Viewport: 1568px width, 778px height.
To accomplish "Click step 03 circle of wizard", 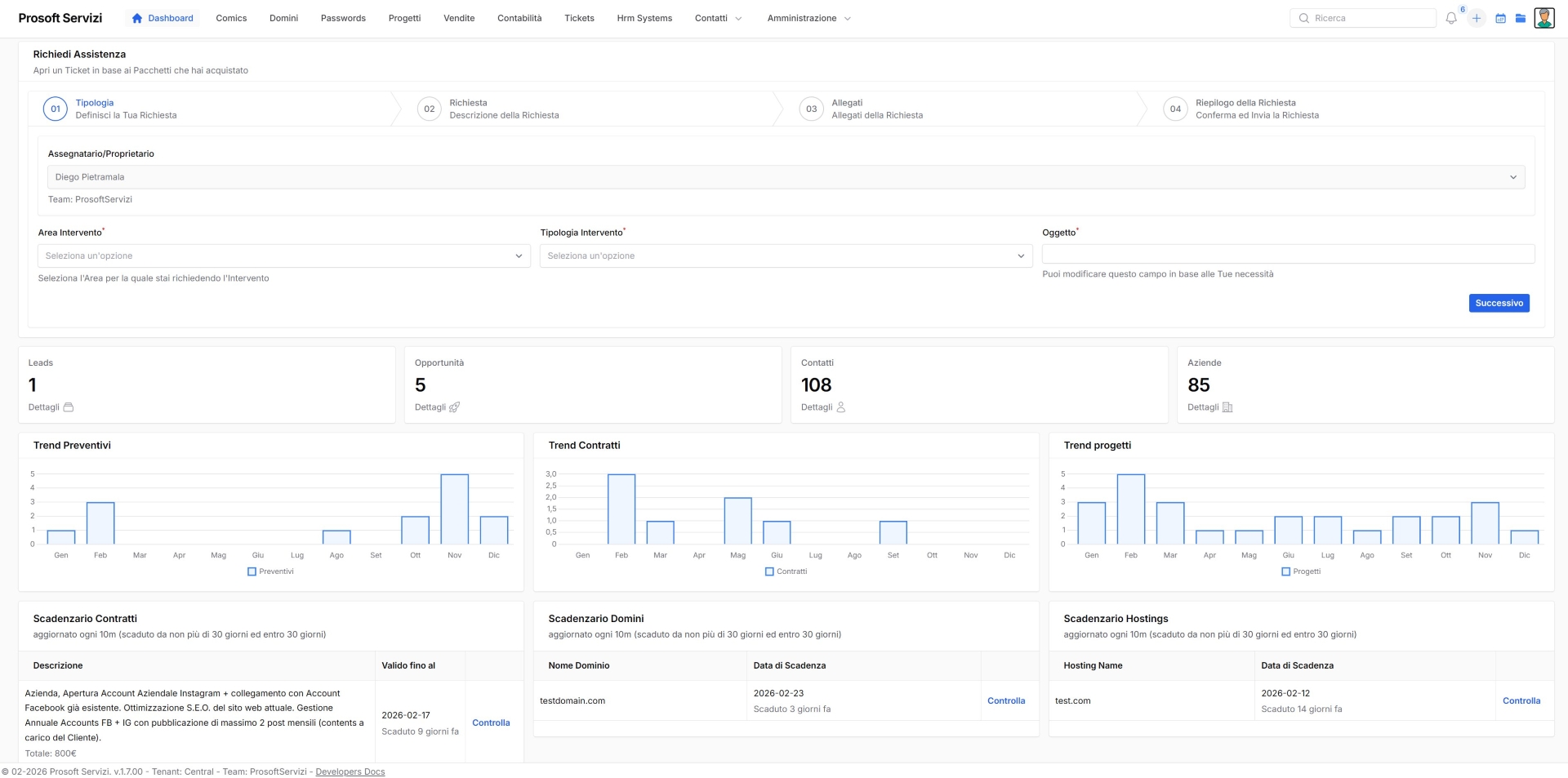I will [812, 109].
